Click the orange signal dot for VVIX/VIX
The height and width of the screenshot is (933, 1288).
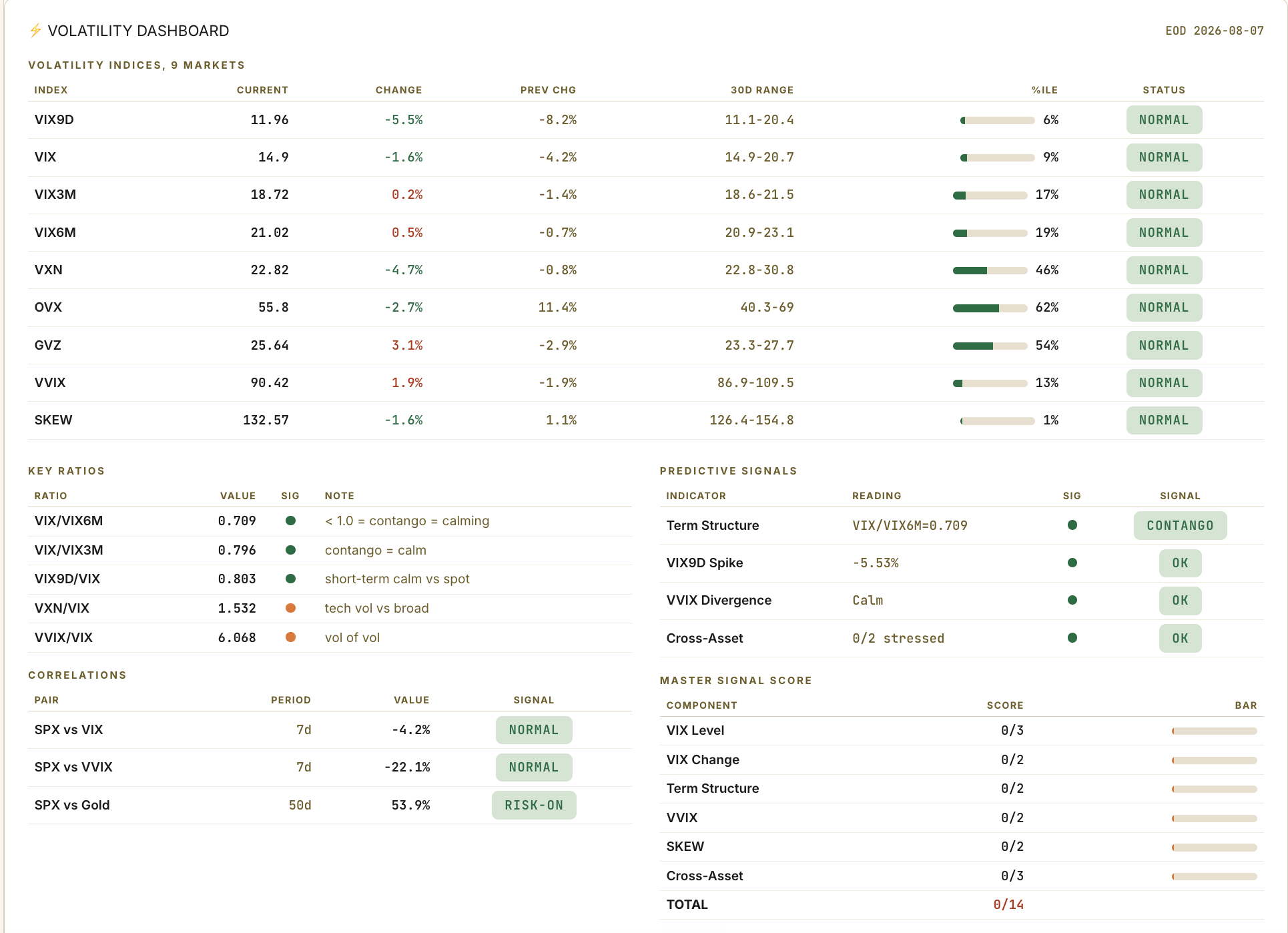coord(290,637)
